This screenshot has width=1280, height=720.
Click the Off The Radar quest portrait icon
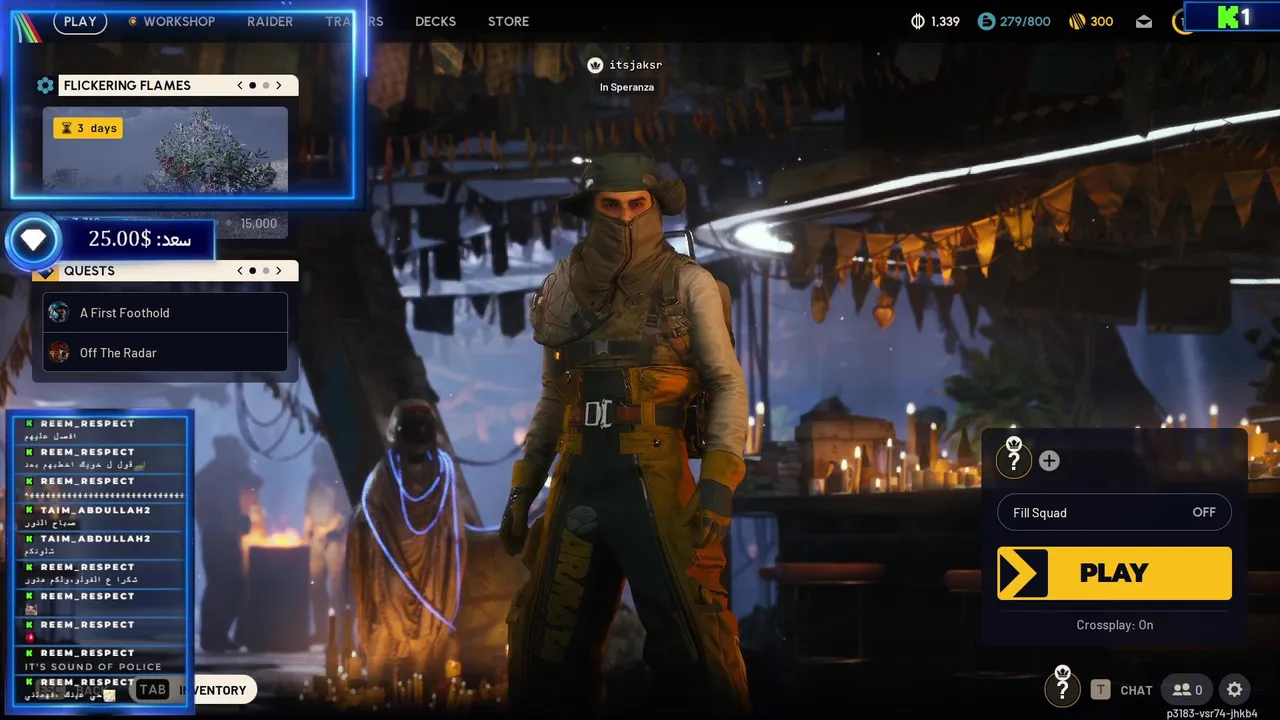click(x=59, y=352)
